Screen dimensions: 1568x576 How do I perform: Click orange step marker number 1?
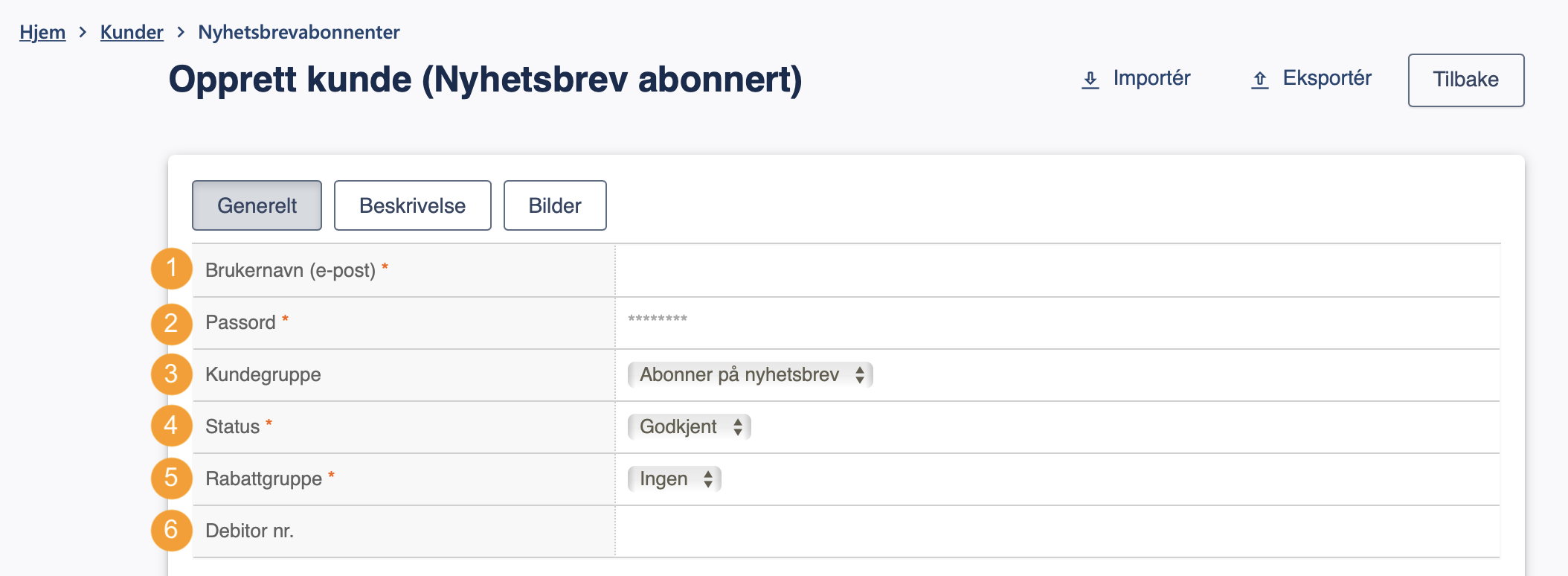click(x=171, y=268)
